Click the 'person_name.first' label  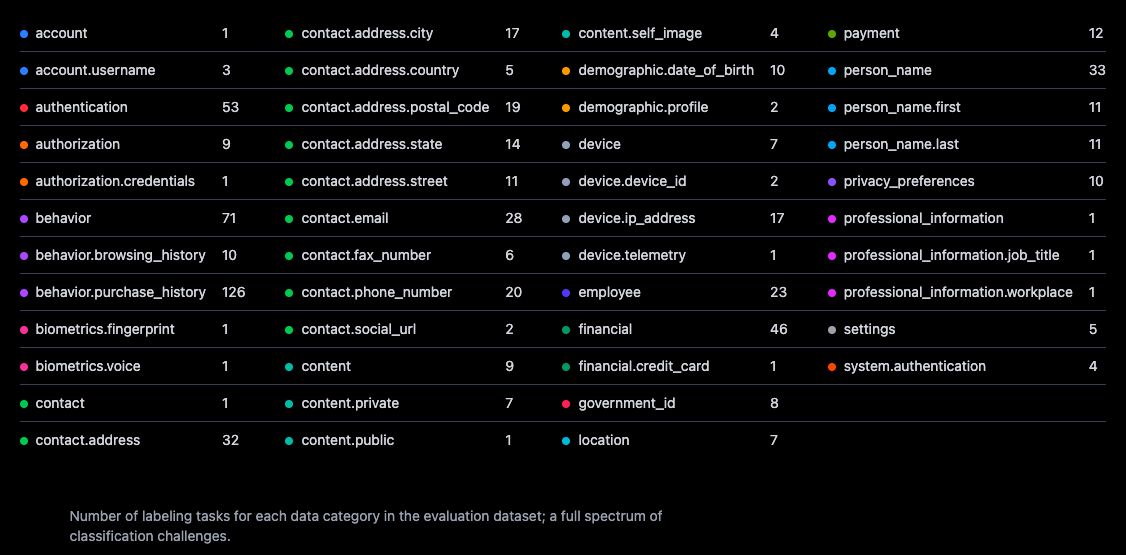point(901,107)
